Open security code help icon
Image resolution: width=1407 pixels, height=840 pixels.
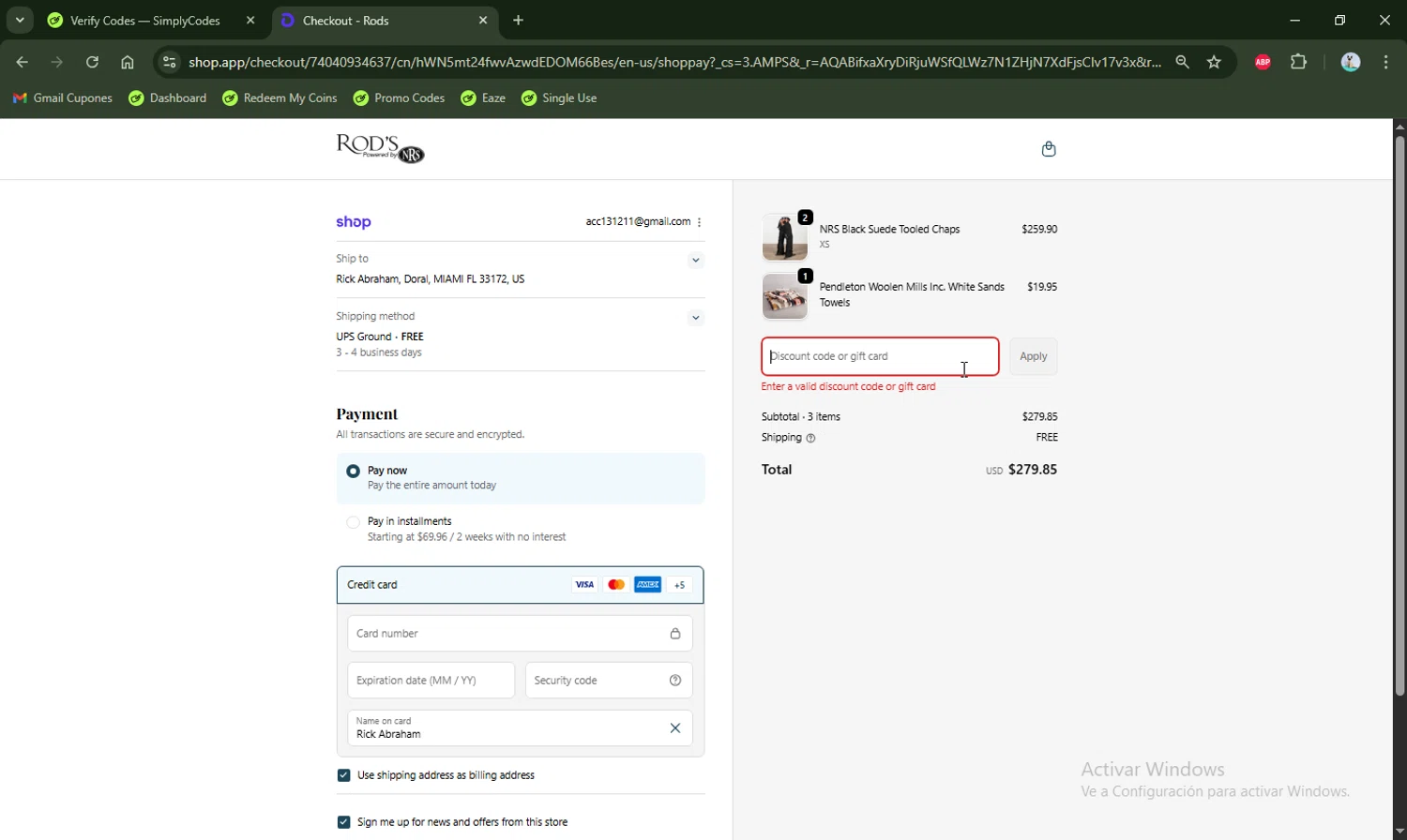tap(675, 681)
